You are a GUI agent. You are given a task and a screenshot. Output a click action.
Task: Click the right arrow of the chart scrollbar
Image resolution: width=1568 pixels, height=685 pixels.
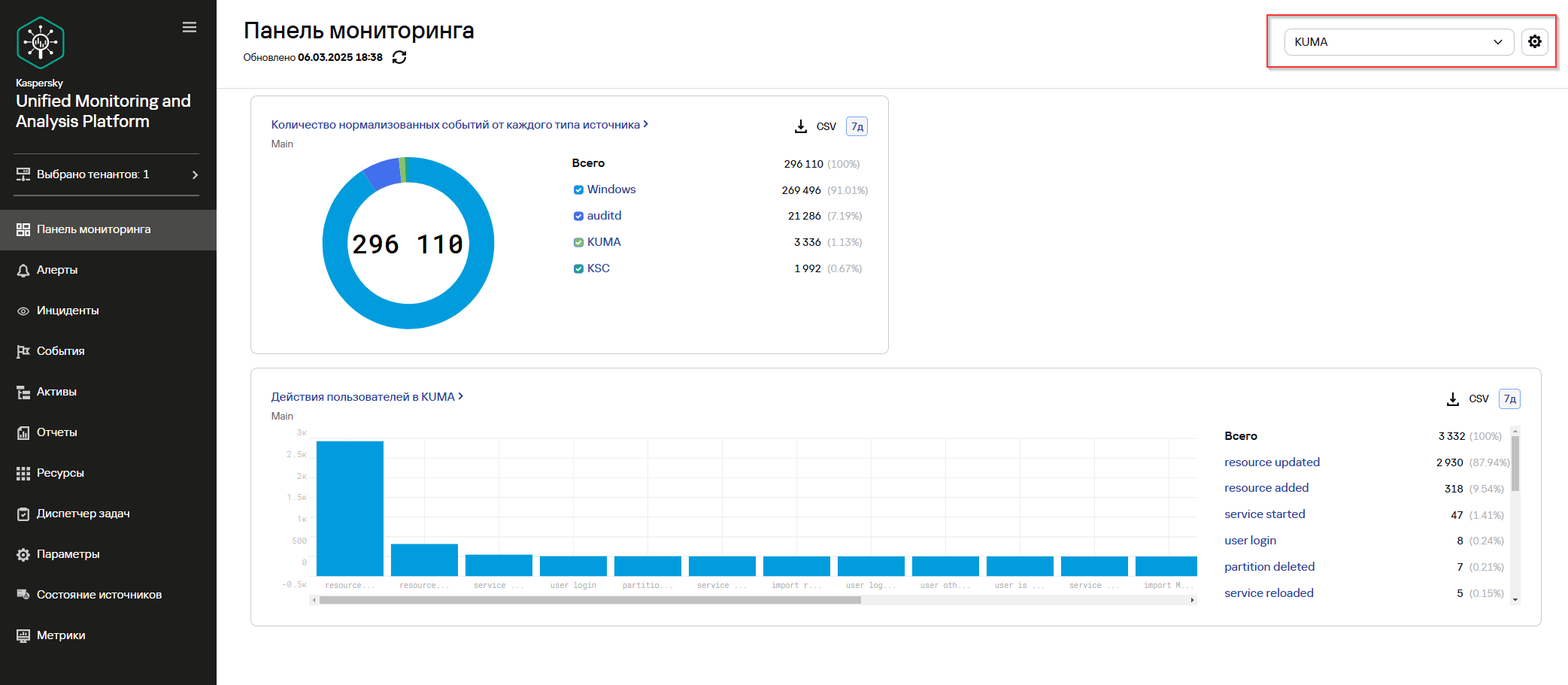[1192, 600]
